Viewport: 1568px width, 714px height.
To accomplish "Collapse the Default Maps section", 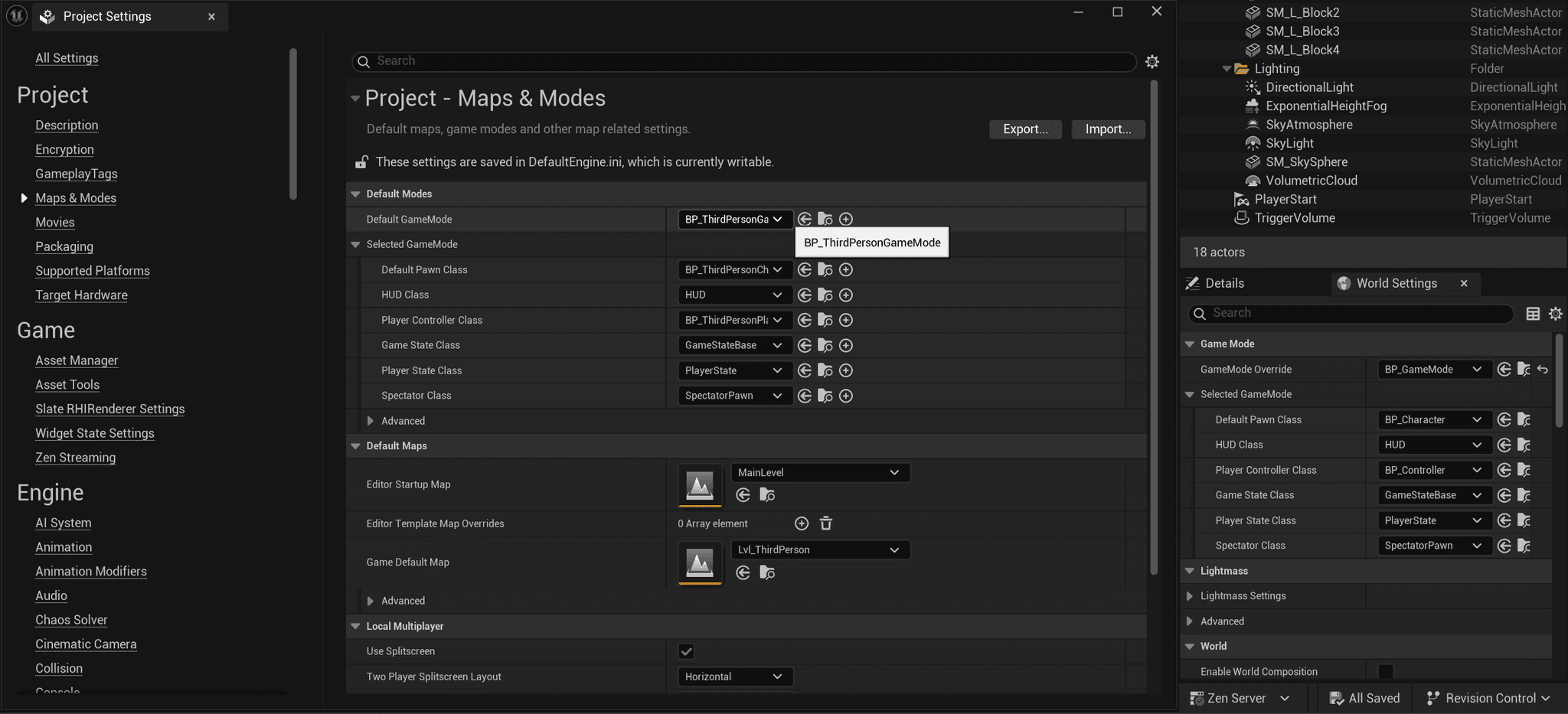I will point(355,446).
